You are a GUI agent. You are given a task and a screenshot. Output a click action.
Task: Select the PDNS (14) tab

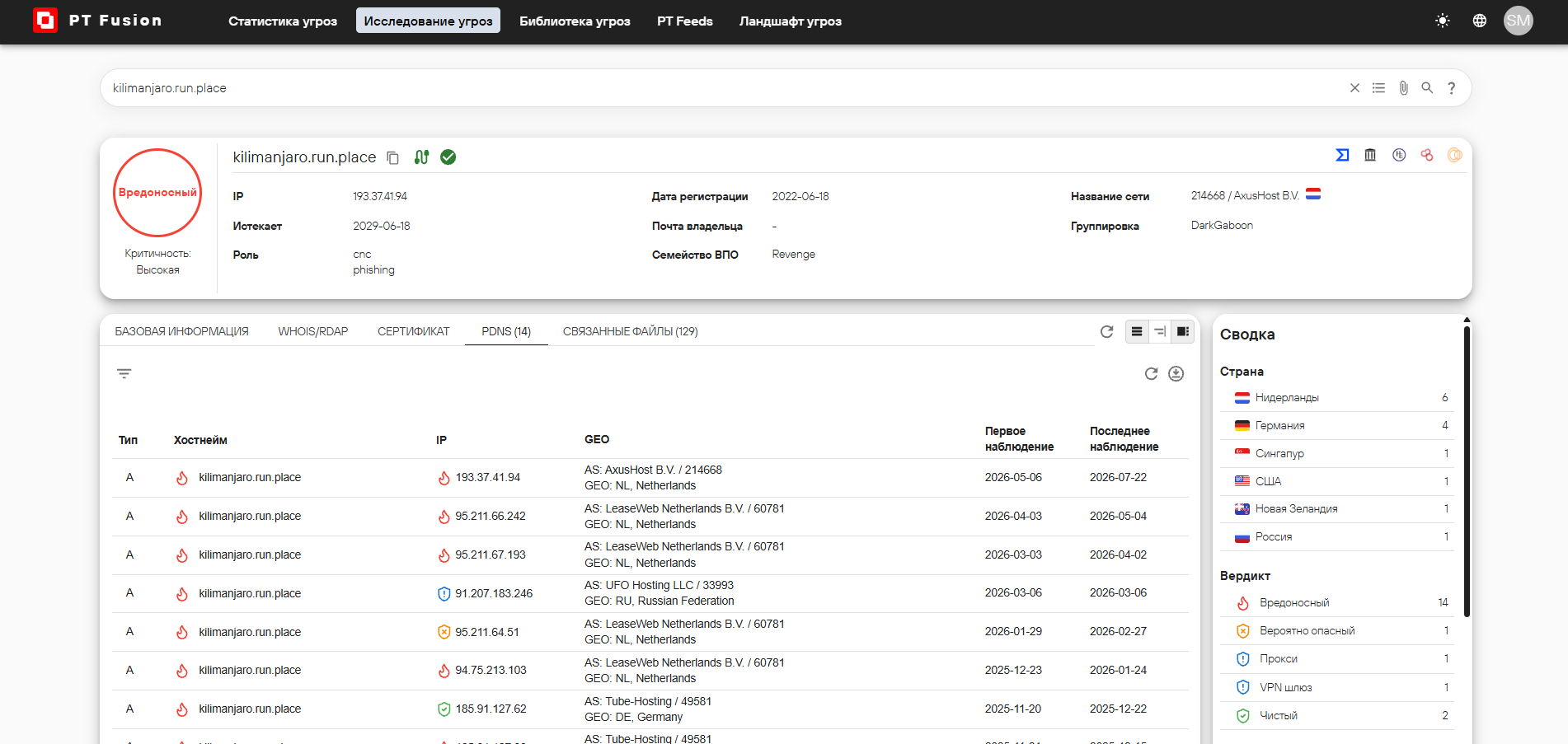tap(506, 331)
